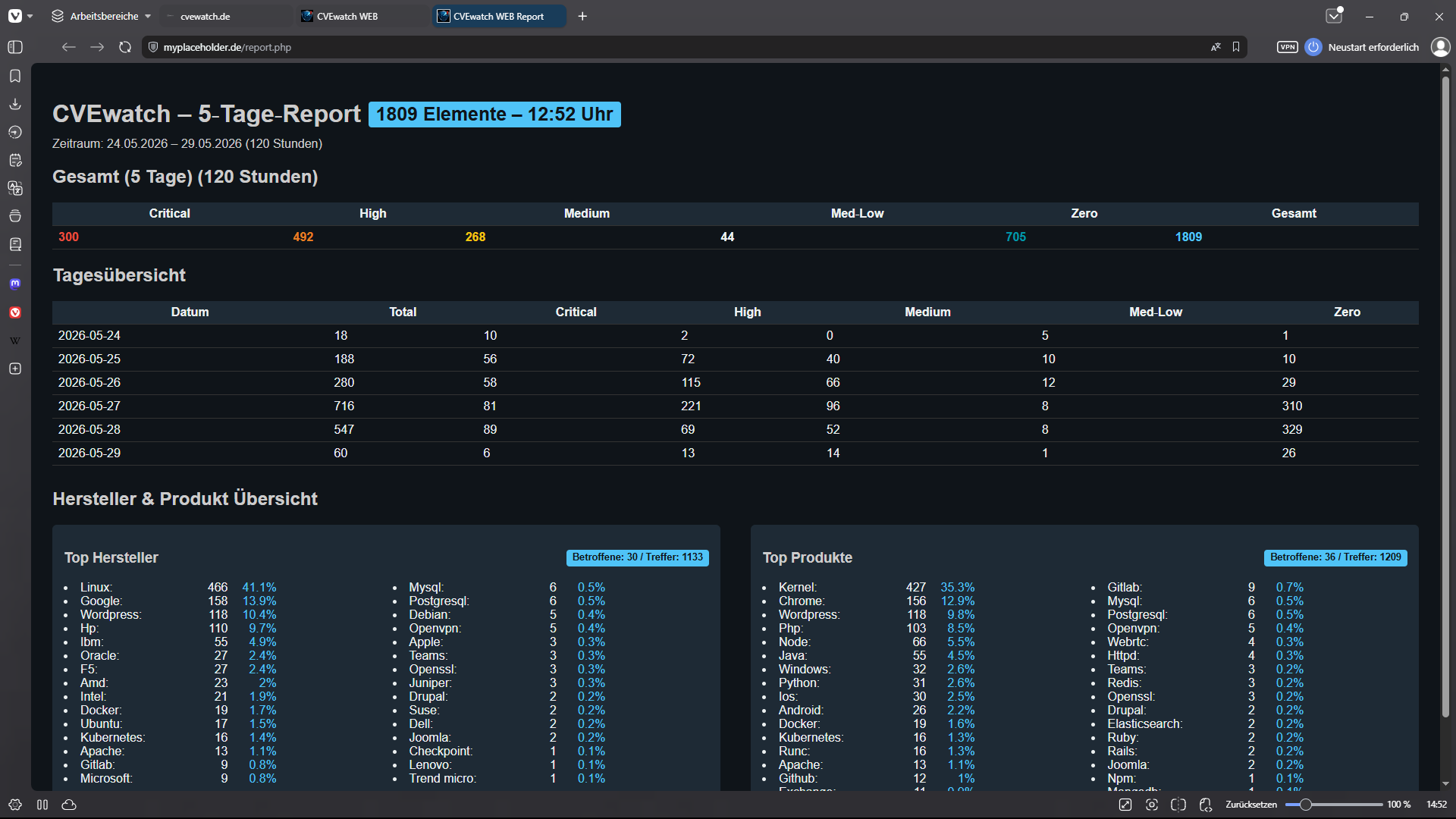The width and height of the screenshot is (1456, 819).
Task: Open the closed tabs/sync dropdown icon
Action: pyautogui.click(x=1334, y=16)
